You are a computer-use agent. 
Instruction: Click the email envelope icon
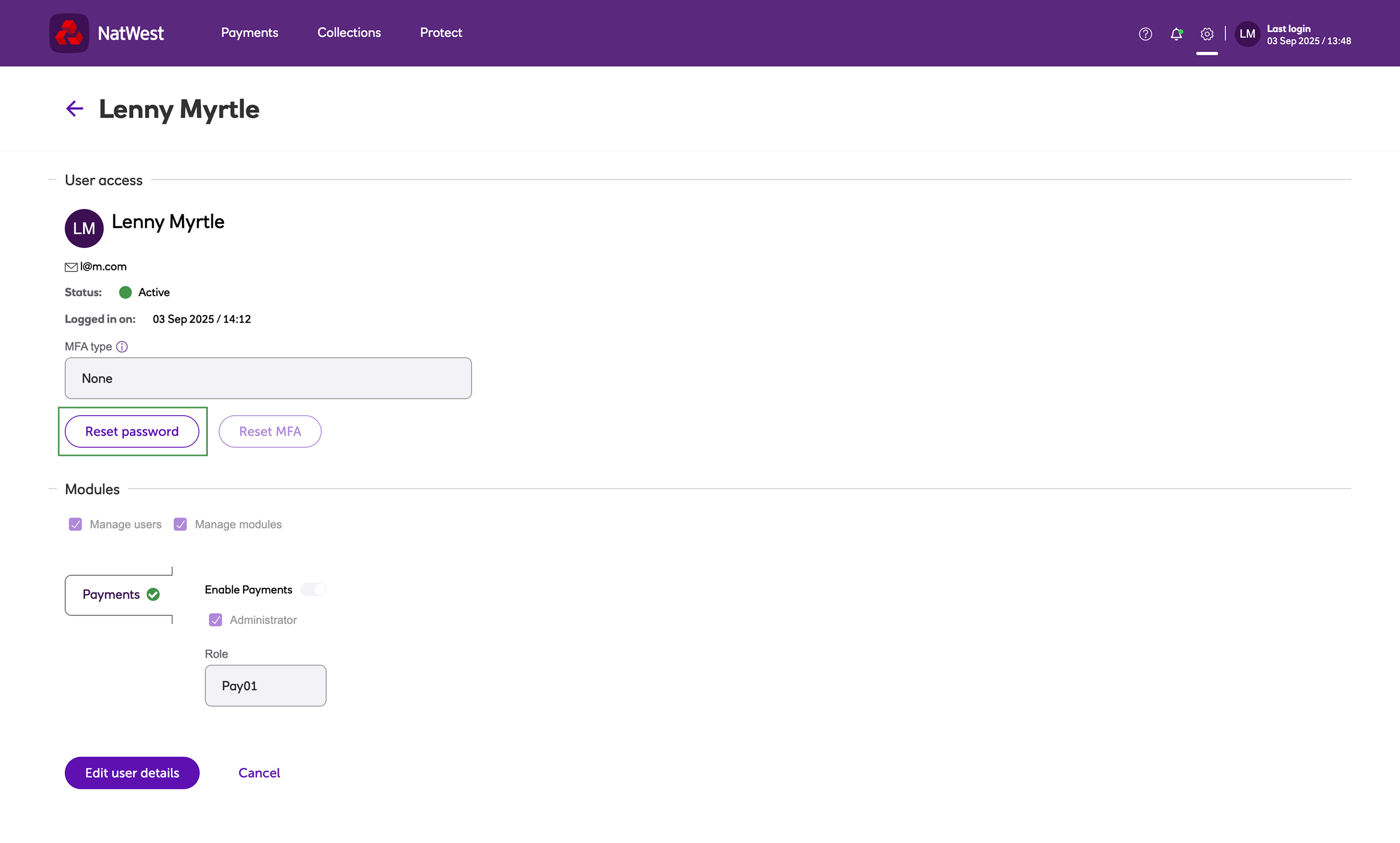[71, 267]
